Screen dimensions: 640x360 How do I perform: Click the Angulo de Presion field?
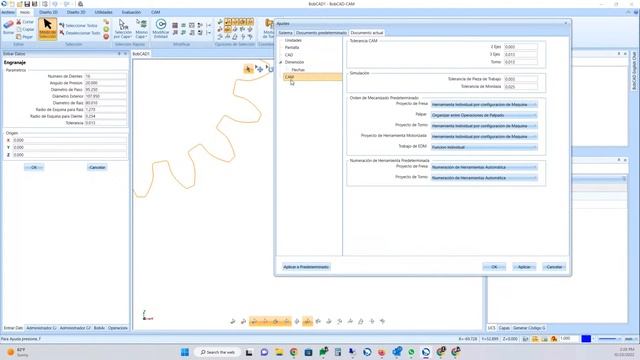(x=106, y=83)
